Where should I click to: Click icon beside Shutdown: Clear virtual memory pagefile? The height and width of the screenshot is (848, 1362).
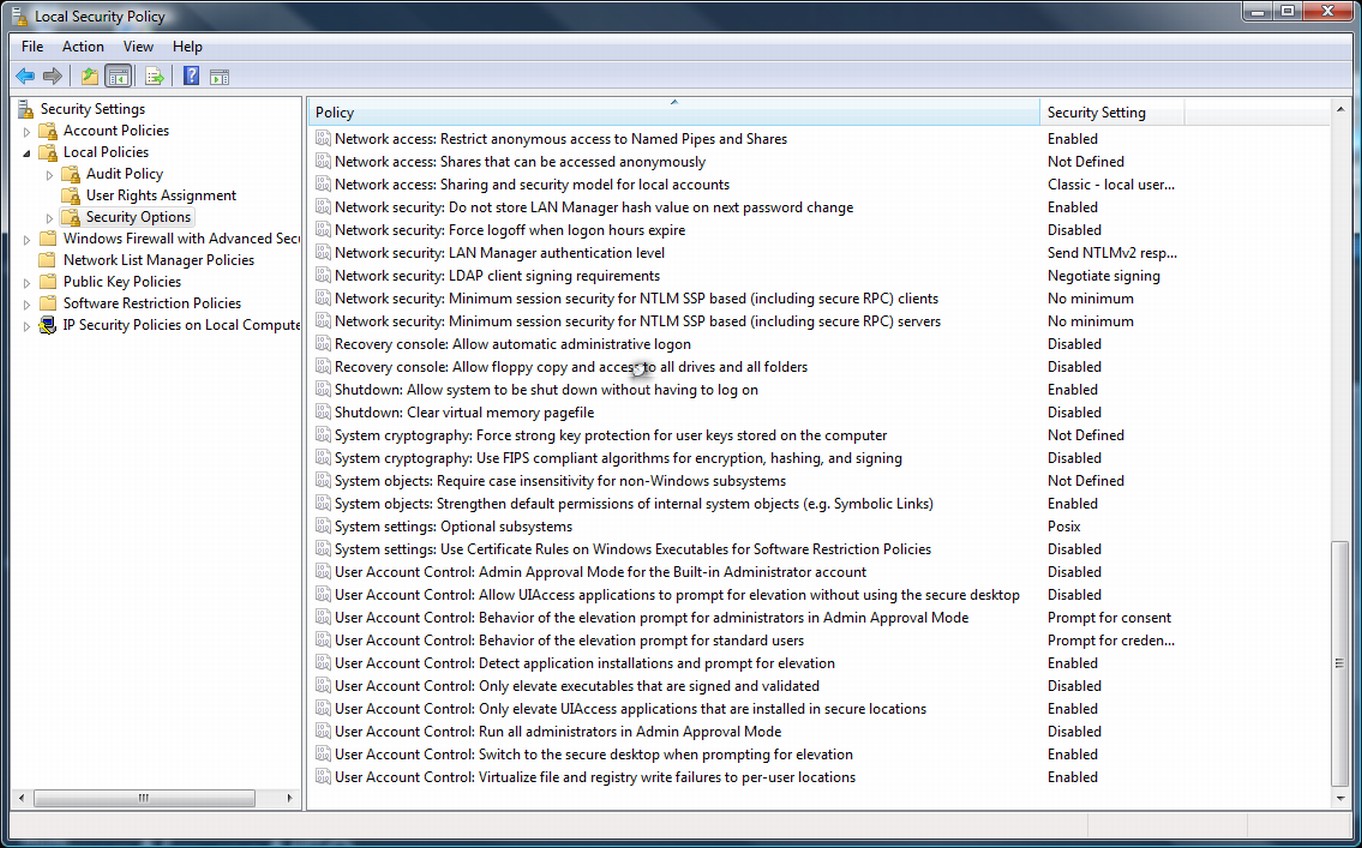(x=322, y=413)
